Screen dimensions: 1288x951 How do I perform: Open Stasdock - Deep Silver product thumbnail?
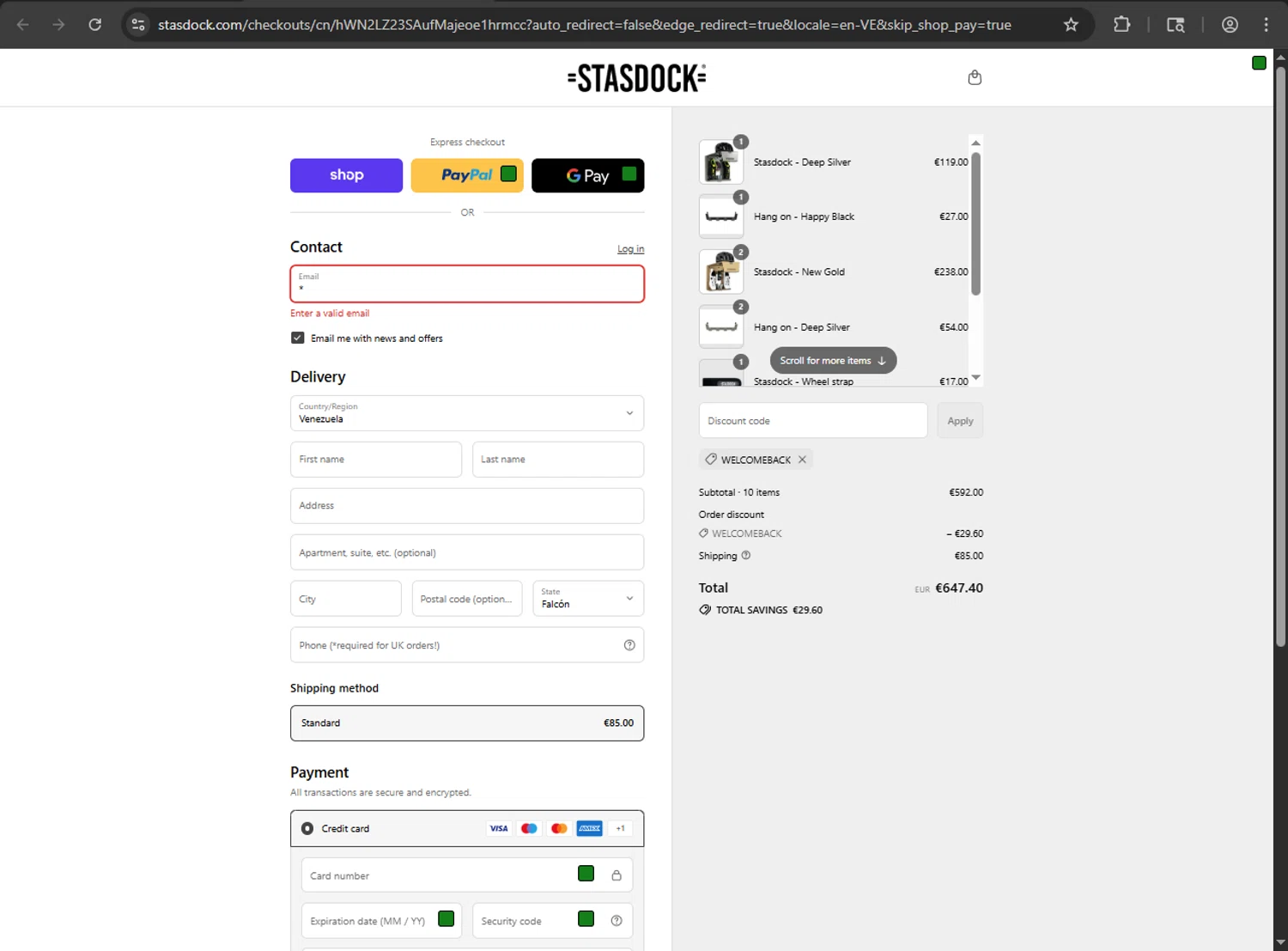click(x=721, y=162)
